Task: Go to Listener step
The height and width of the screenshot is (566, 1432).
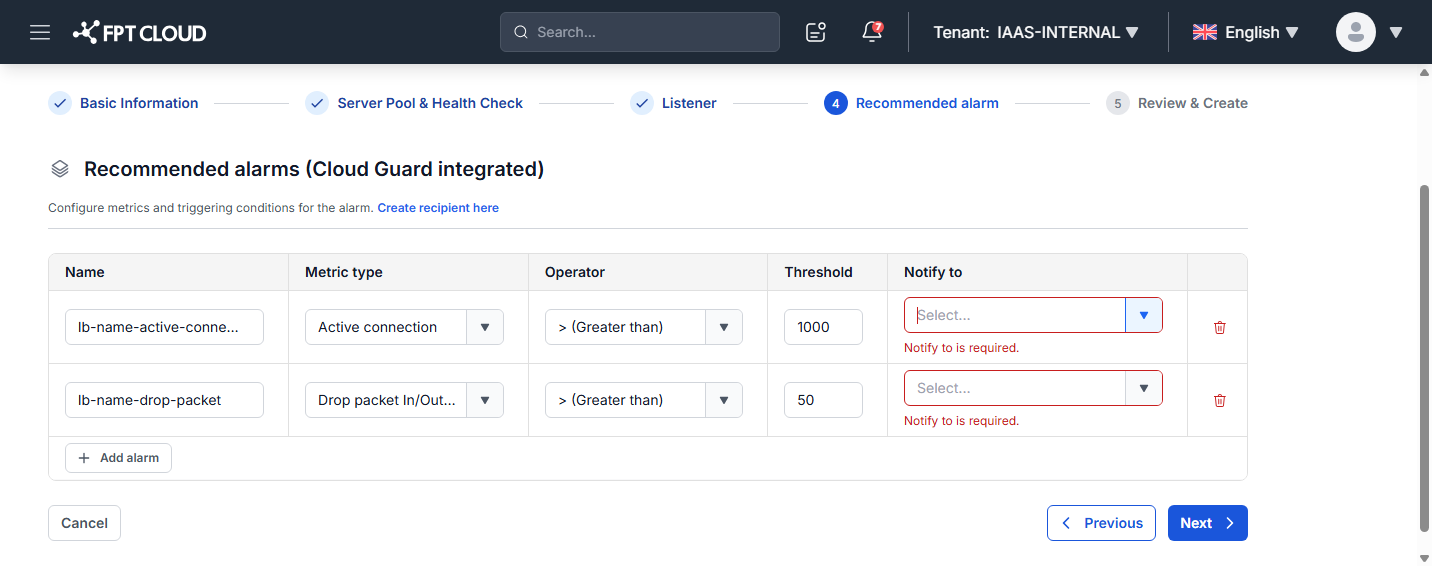Action: coord(674,103)
